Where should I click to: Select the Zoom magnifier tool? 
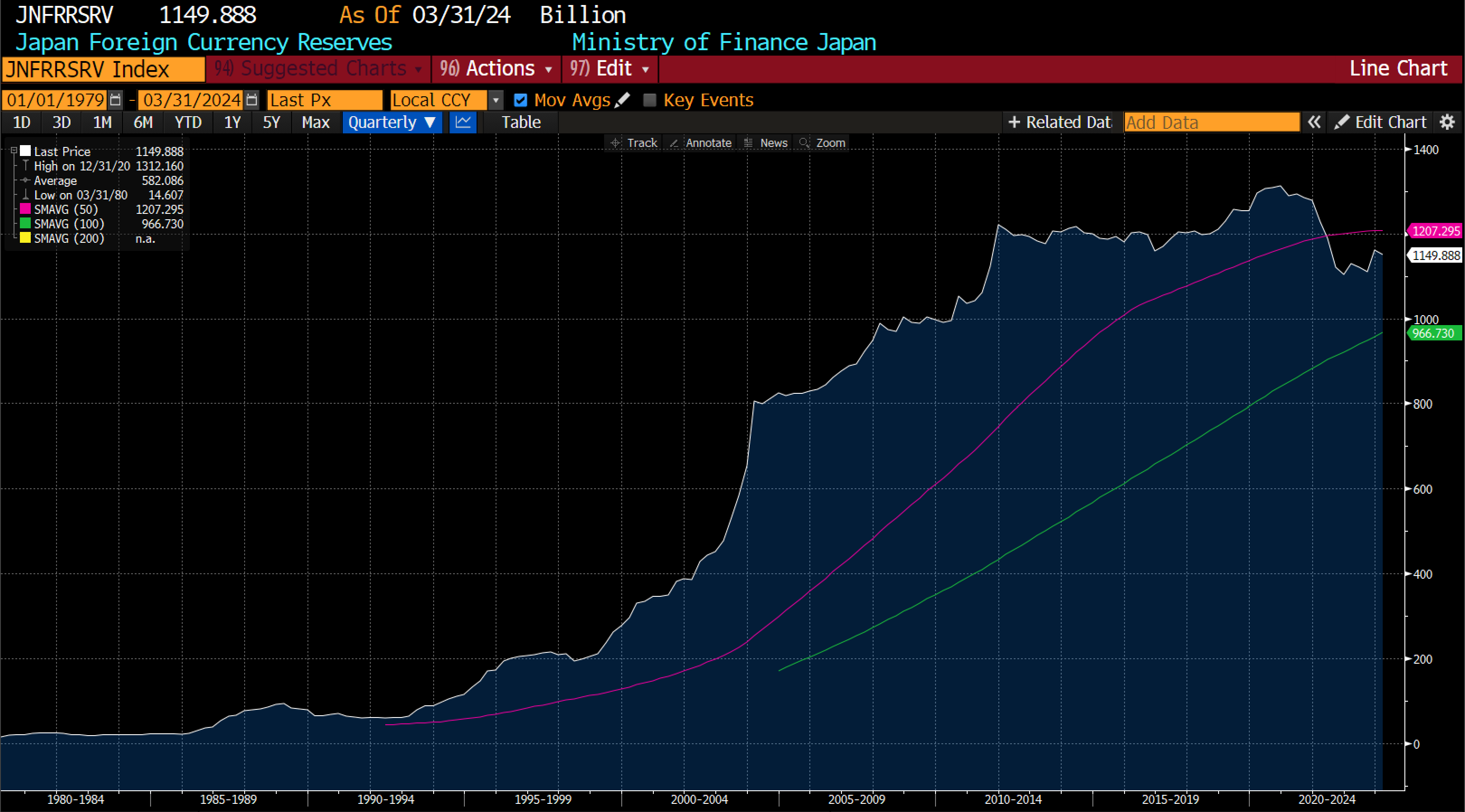tap(822, 143)
